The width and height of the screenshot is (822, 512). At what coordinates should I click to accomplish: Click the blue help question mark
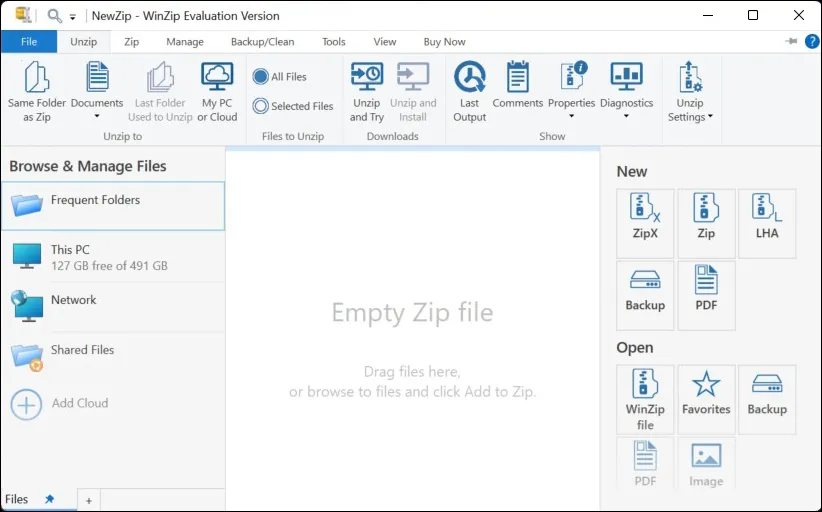pos(812,41)
